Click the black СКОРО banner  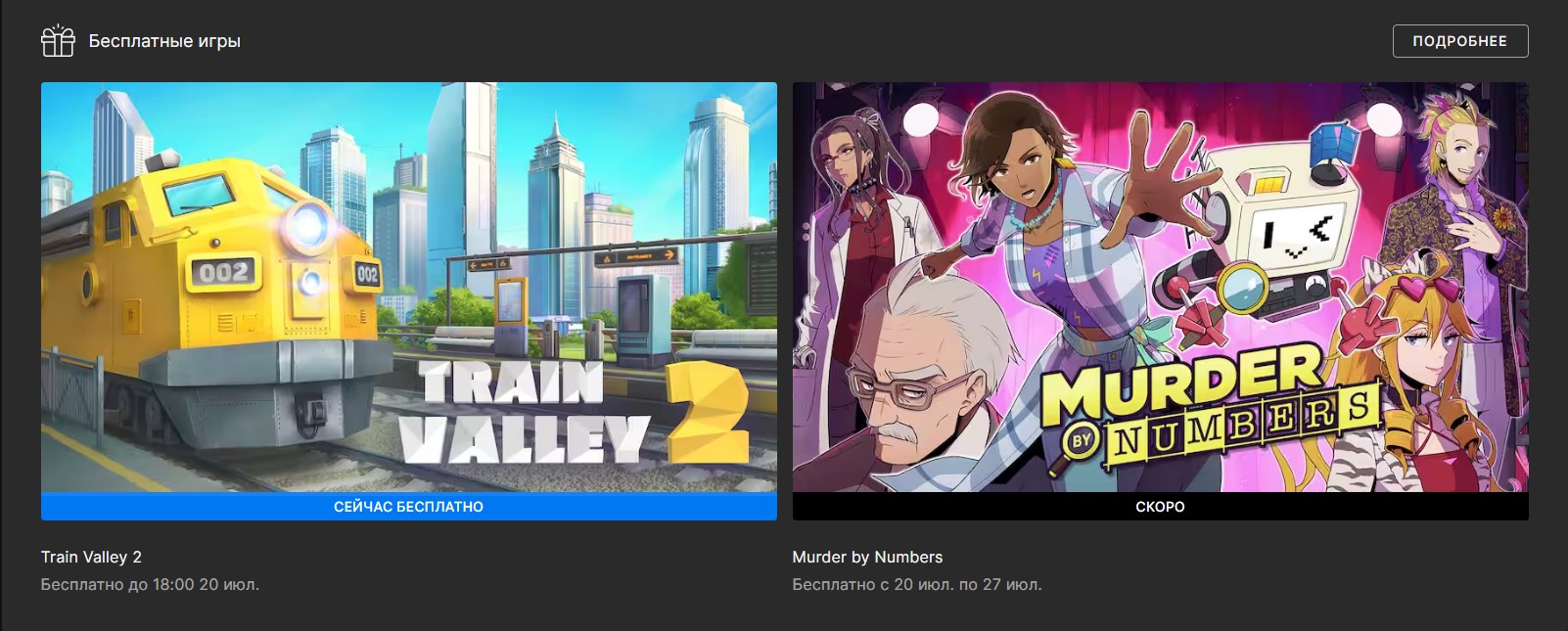pyautogui.click(x=1160, y=507)
